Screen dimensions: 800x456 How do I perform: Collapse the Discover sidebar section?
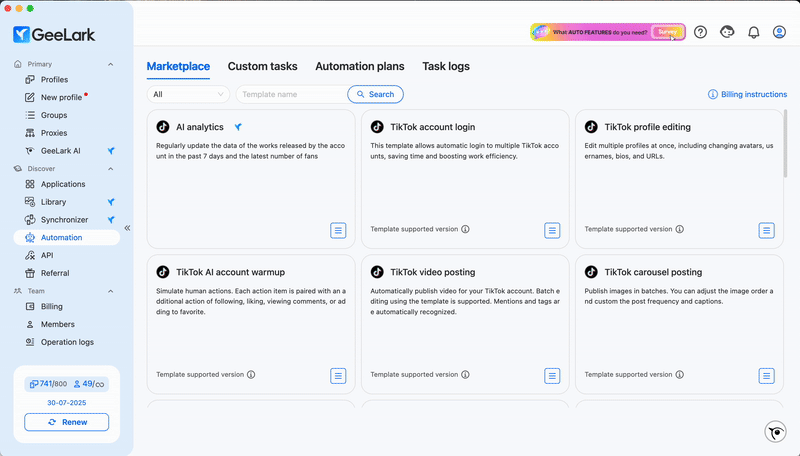click(111, 169)
